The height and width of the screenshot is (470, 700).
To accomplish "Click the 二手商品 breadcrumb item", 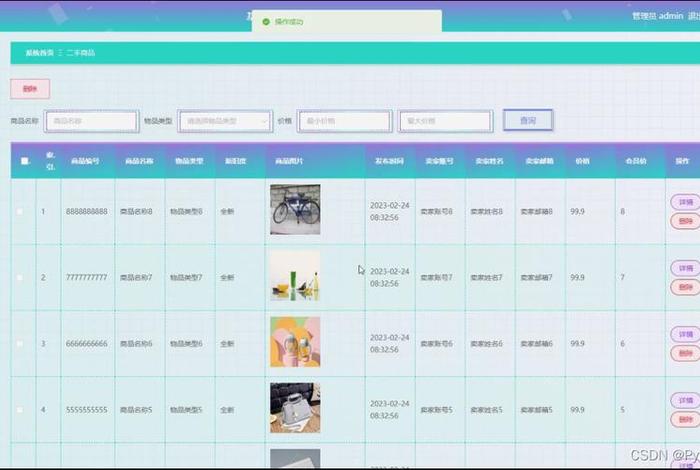I will (80, 53).
